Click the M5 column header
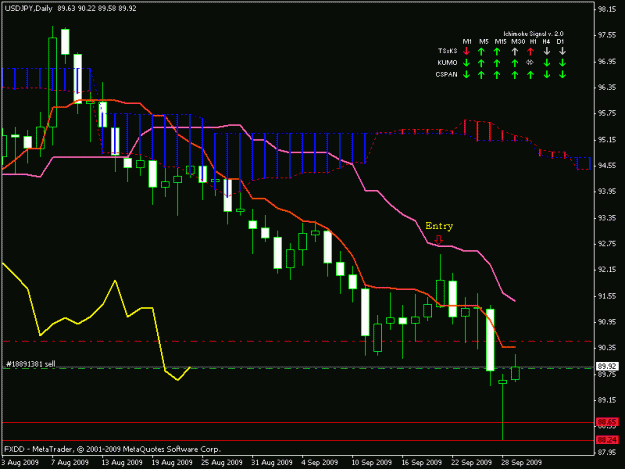This screenshot has width=625, height=469. [x=483, y=41]
